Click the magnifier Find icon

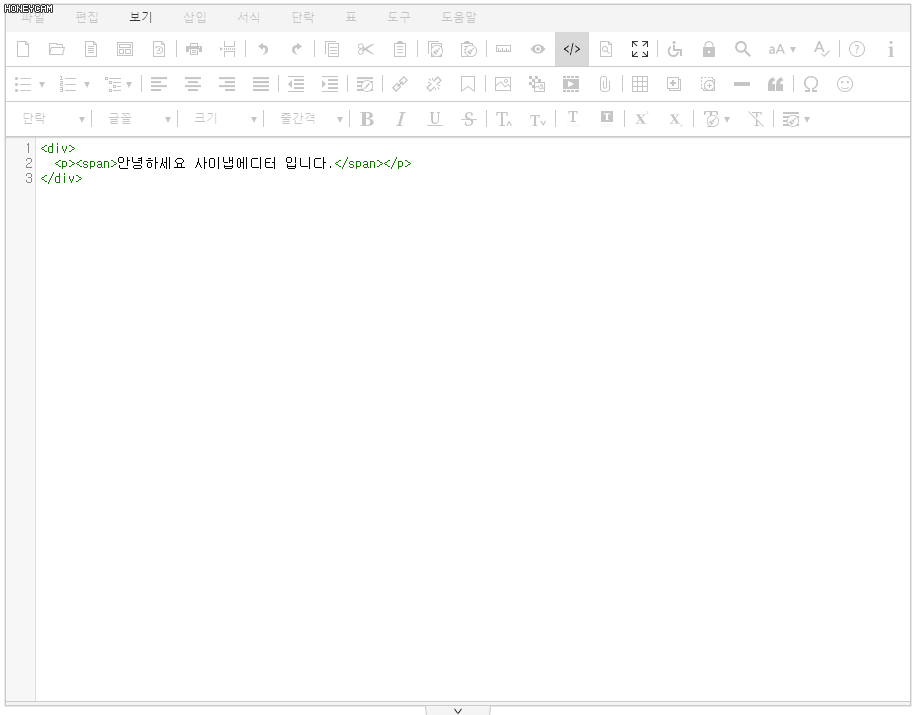point(742,49)
